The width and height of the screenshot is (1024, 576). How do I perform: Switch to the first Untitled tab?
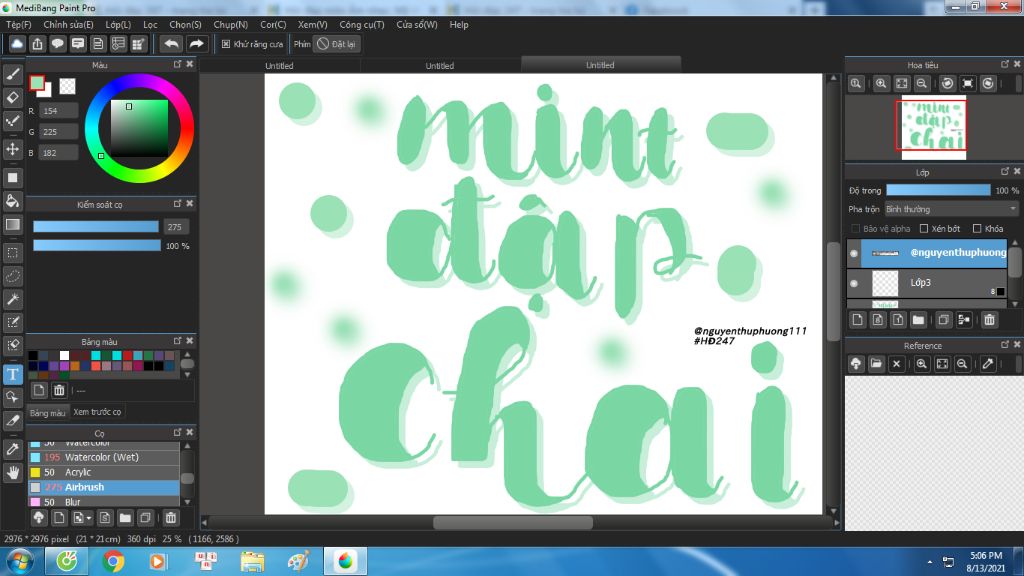point(280,65)
